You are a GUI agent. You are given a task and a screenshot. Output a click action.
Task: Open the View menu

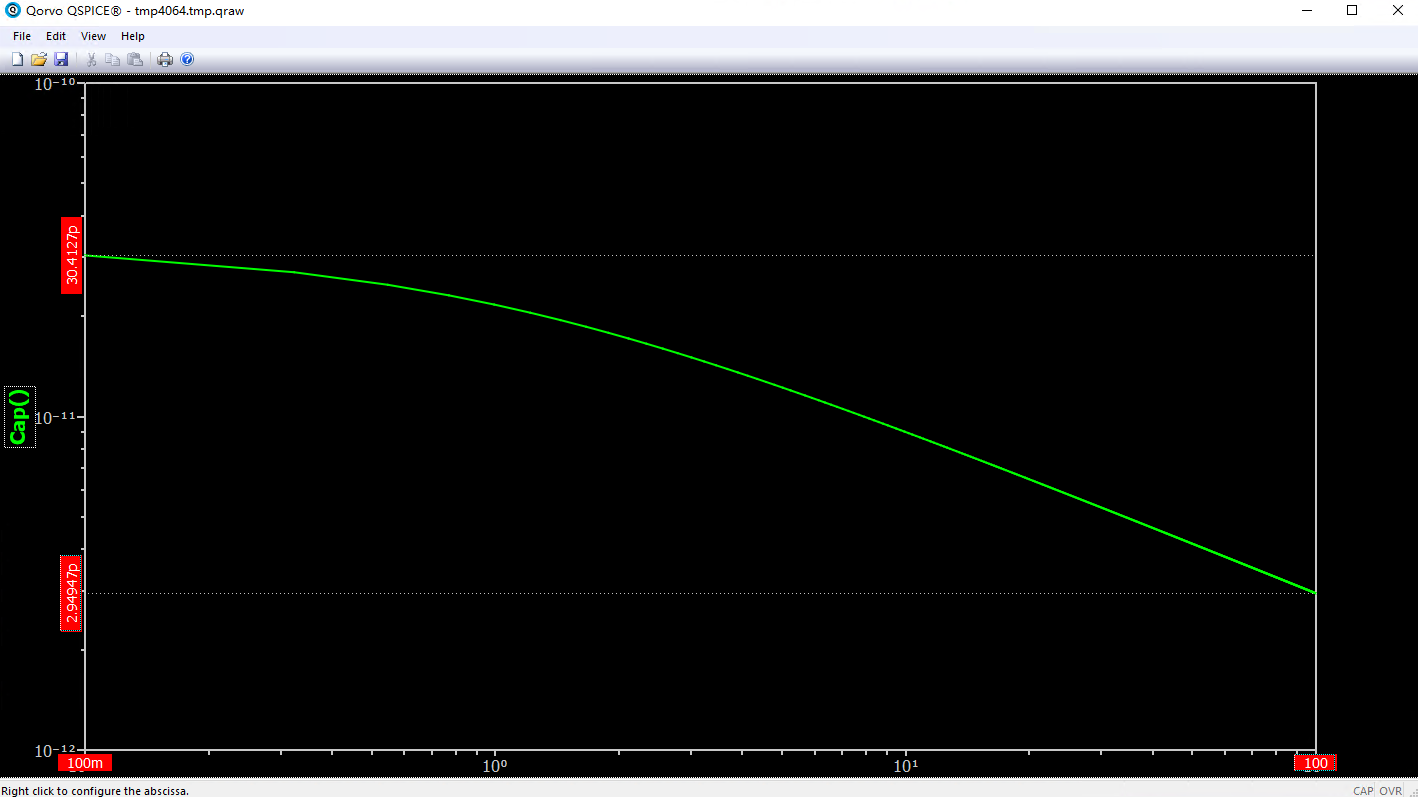click(x=93, y=36)
